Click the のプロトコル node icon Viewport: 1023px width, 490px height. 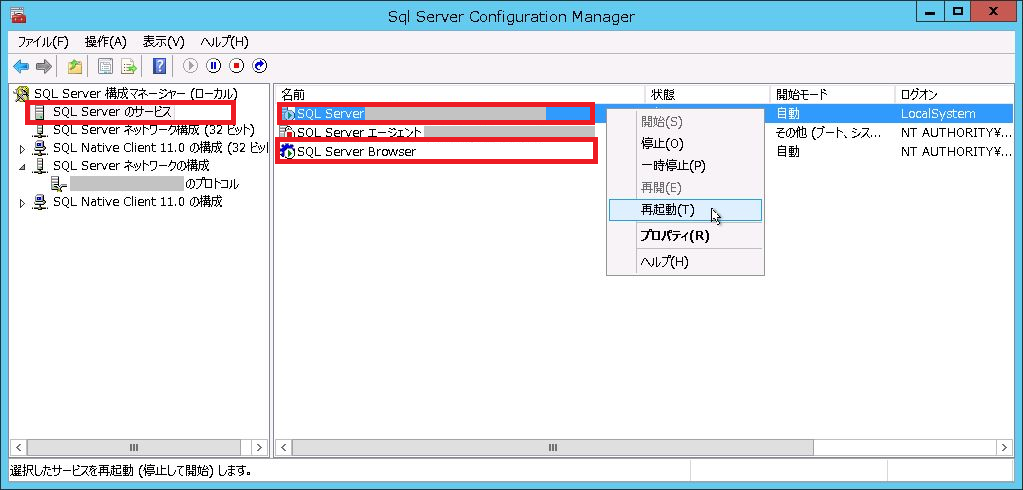pyautogui.click(x=59, y=184)
